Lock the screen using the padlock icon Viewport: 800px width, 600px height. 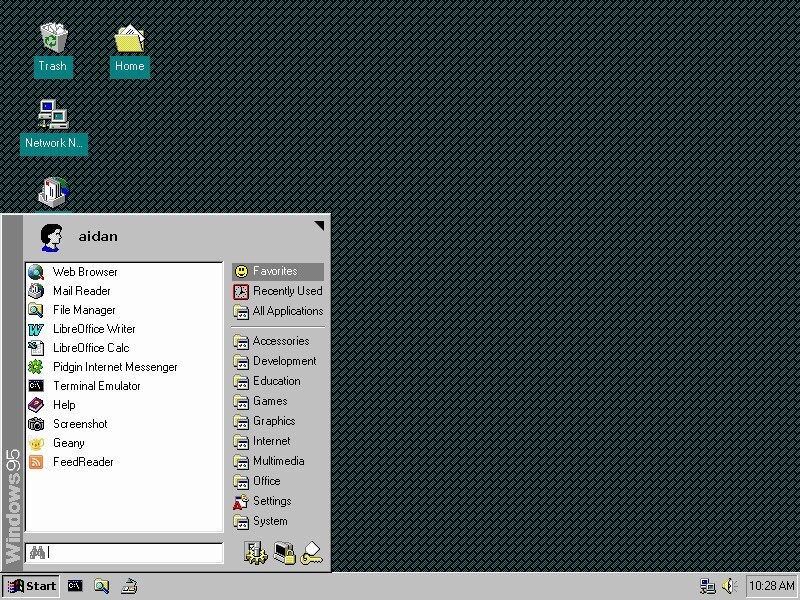[285, 552]
